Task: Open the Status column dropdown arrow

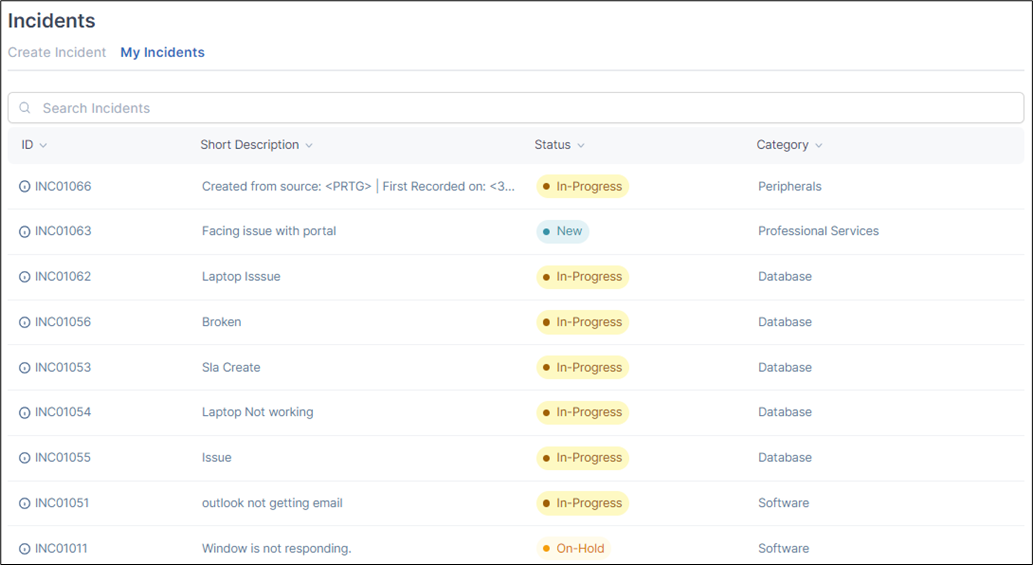Action: tap(580, 146)
